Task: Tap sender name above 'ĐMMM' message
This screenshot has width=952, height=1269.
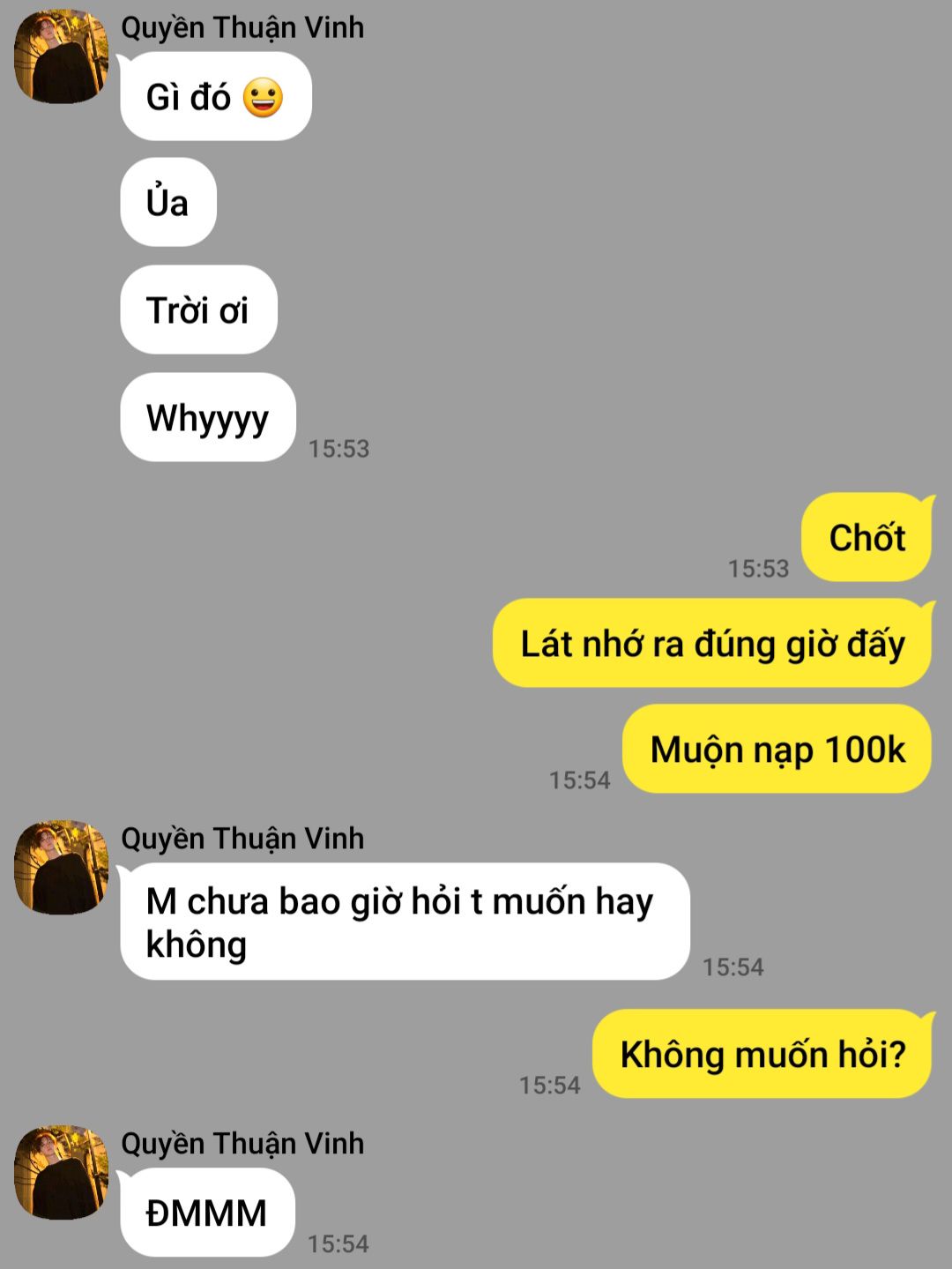Action: click(242, 1143)
